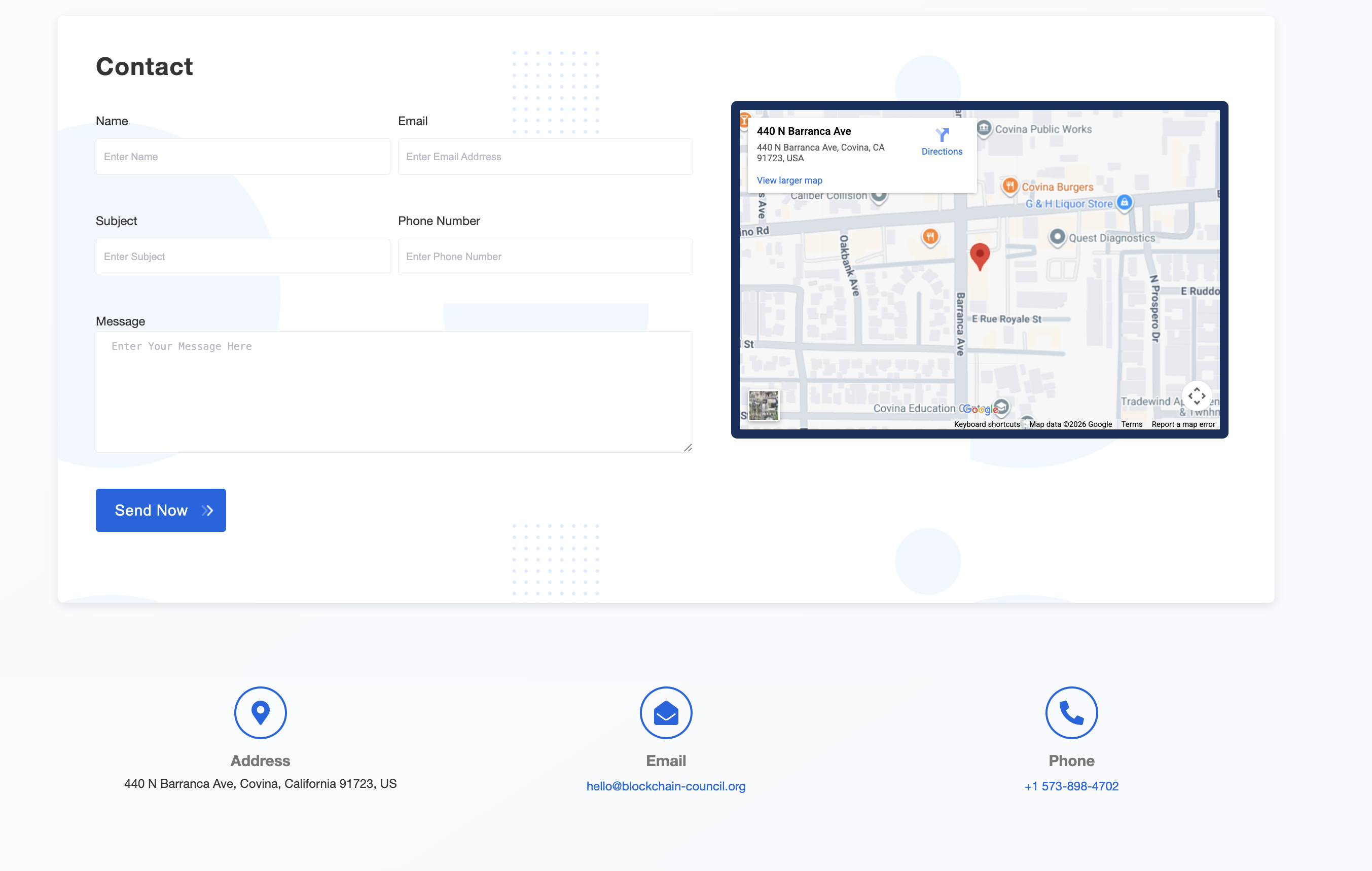Click the Enter Phone Number field
Viewport: 1372px width, 871px height.
[x=545, y=257]
